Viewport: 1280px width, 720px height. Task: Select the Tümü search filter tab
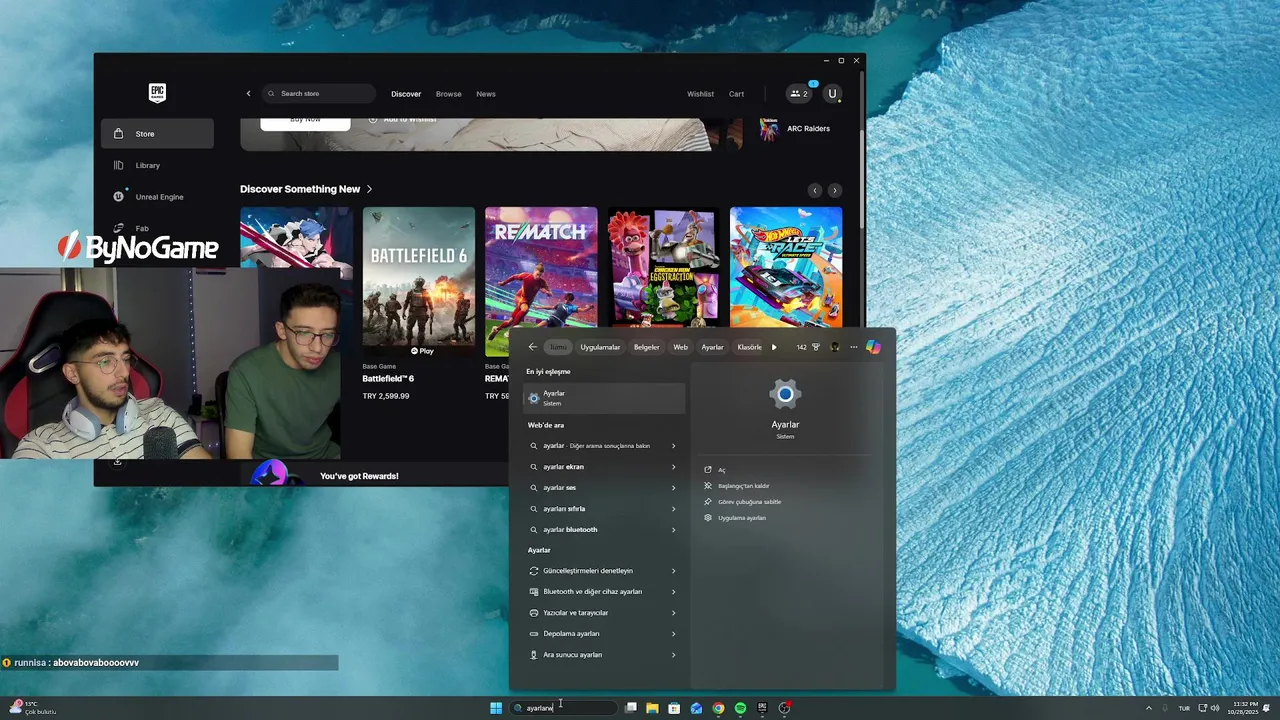(x=558, y=347)
